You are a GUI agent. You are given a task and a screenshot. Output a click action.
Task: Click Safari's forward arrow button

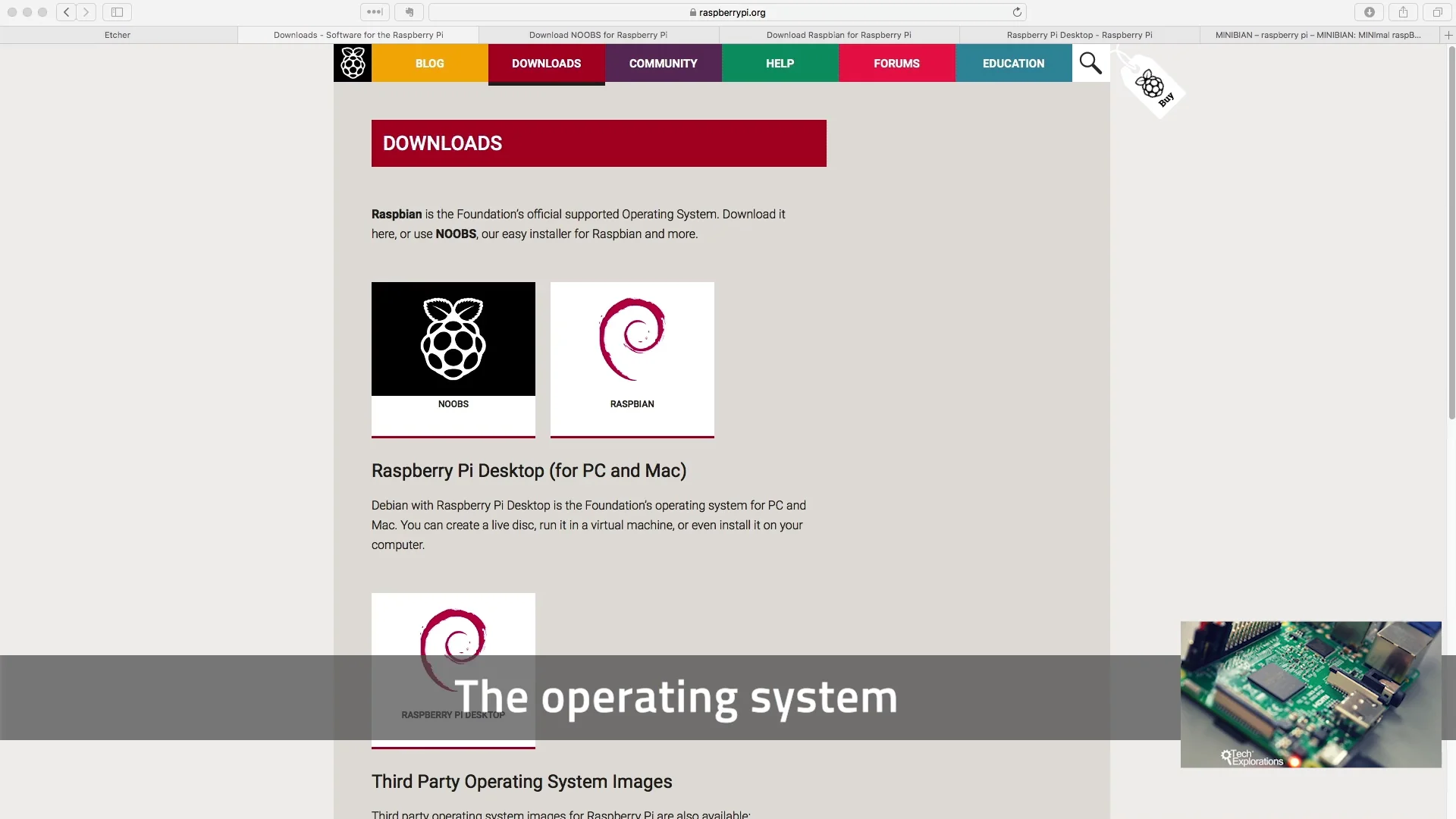click(x=86, y=12)
